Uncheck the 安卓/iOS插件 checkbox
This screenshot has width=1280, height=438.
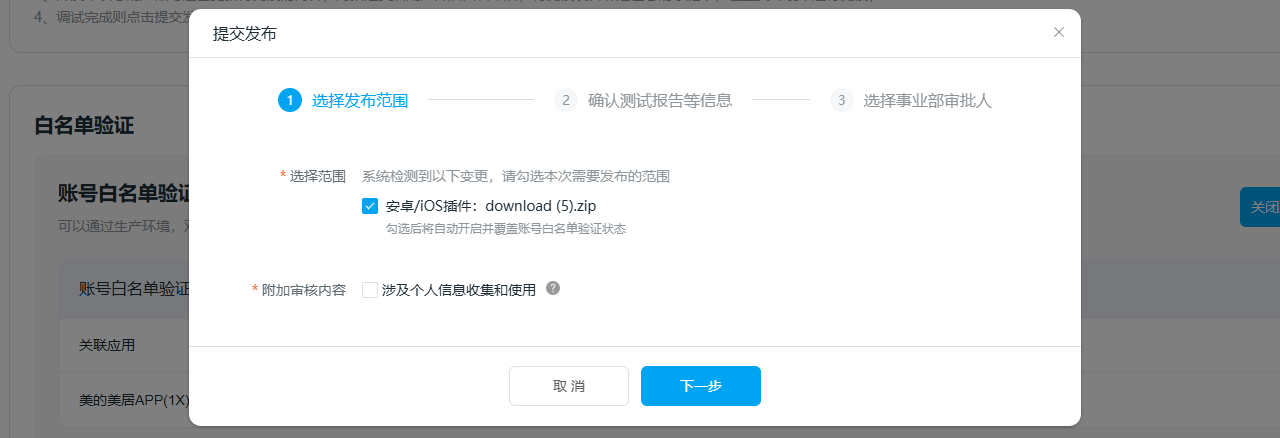(370, 206)
